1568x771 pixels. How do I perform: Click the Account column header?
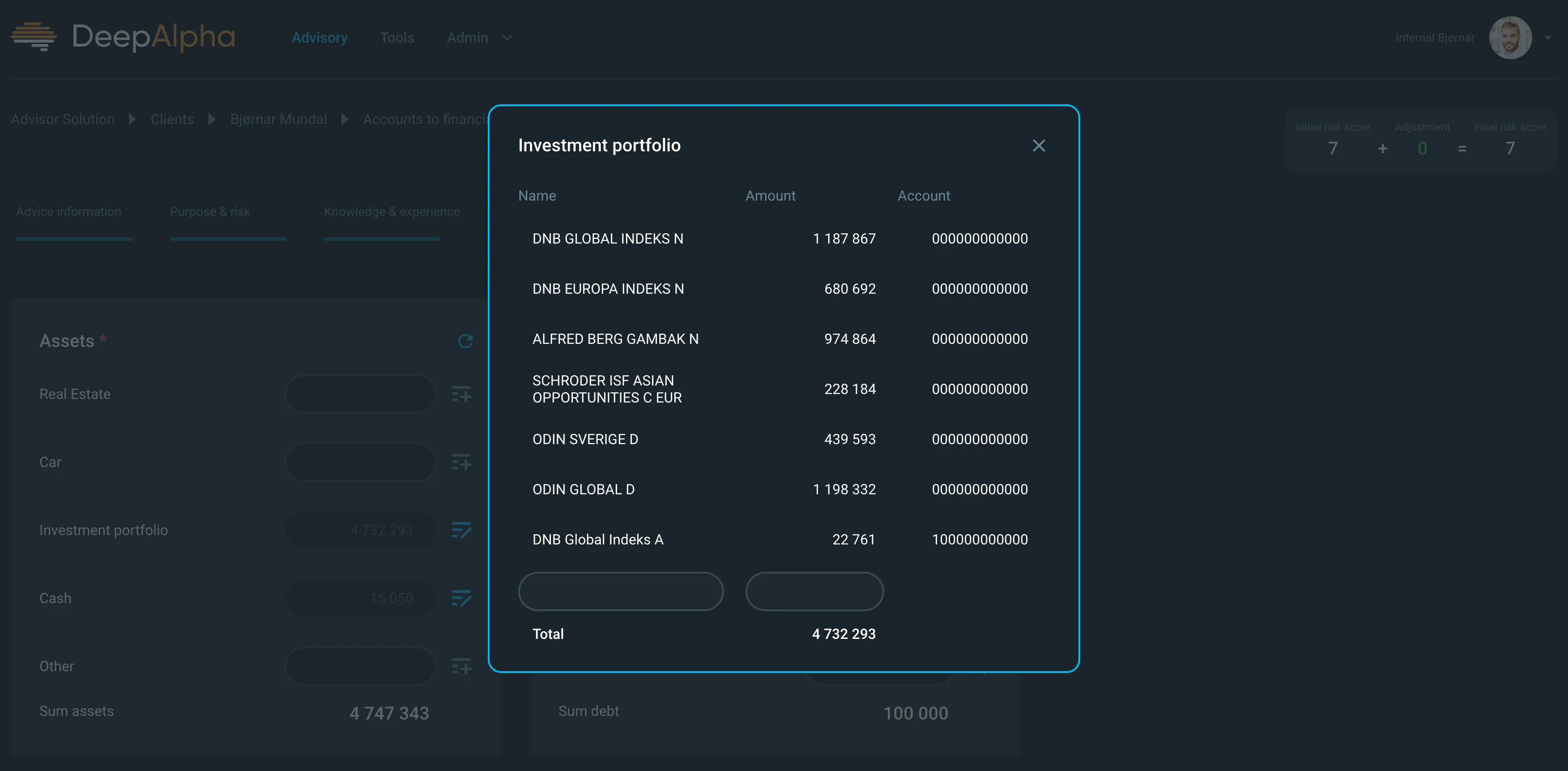pyautogui.click(x=923, y=196)
